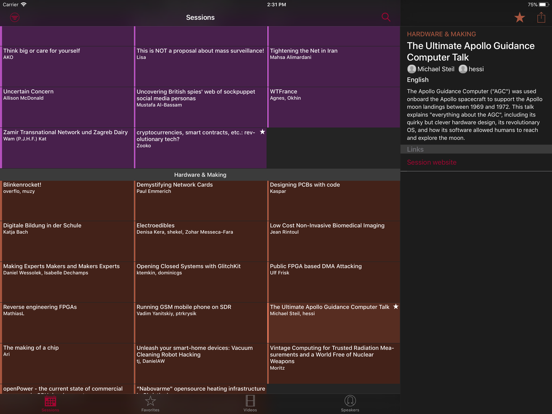Select speaker Michael Steil avatar
Image resolution: width=552 pixels, height=414 pixels.
[411, 69]
